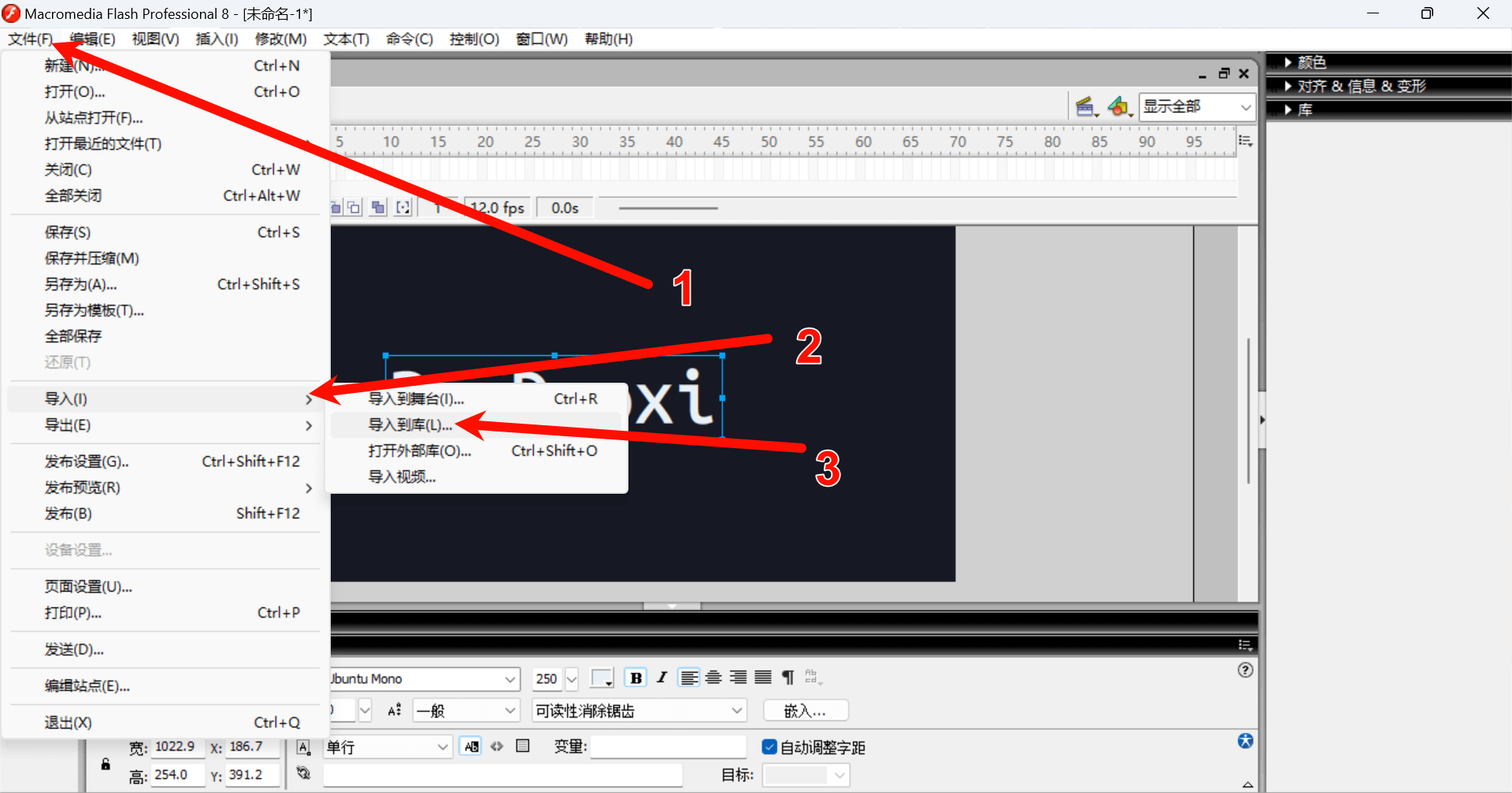Toggle the width-height lock icon
1512x793 pixels.
click(x=106, y=764)
